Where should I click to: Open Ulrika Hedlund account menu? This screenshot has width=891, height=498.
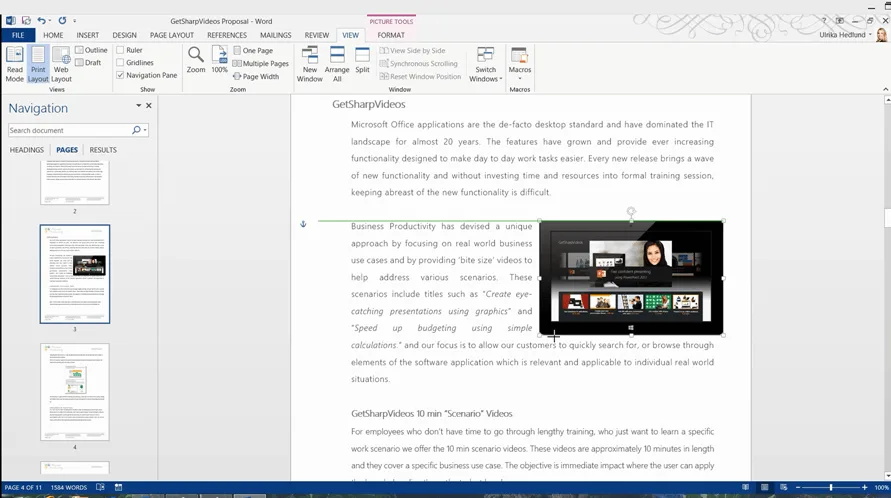pos(845,35)
